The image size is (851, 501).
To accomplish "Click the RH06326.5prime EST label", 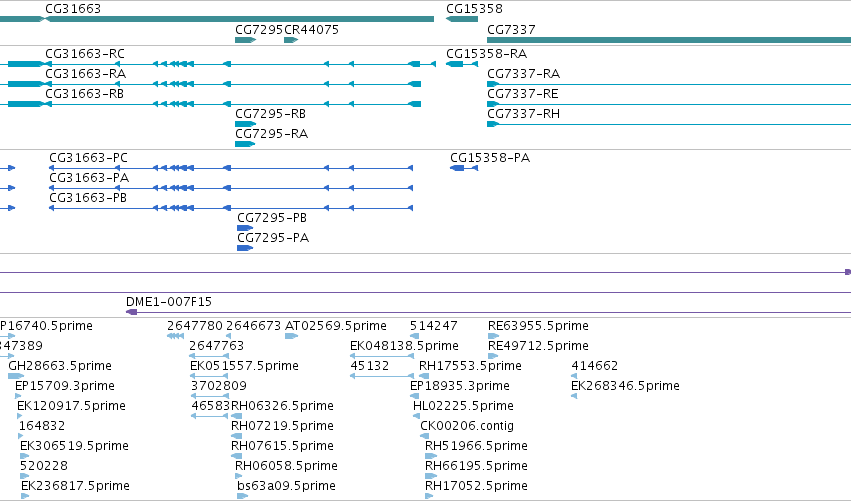I will 282,407.
